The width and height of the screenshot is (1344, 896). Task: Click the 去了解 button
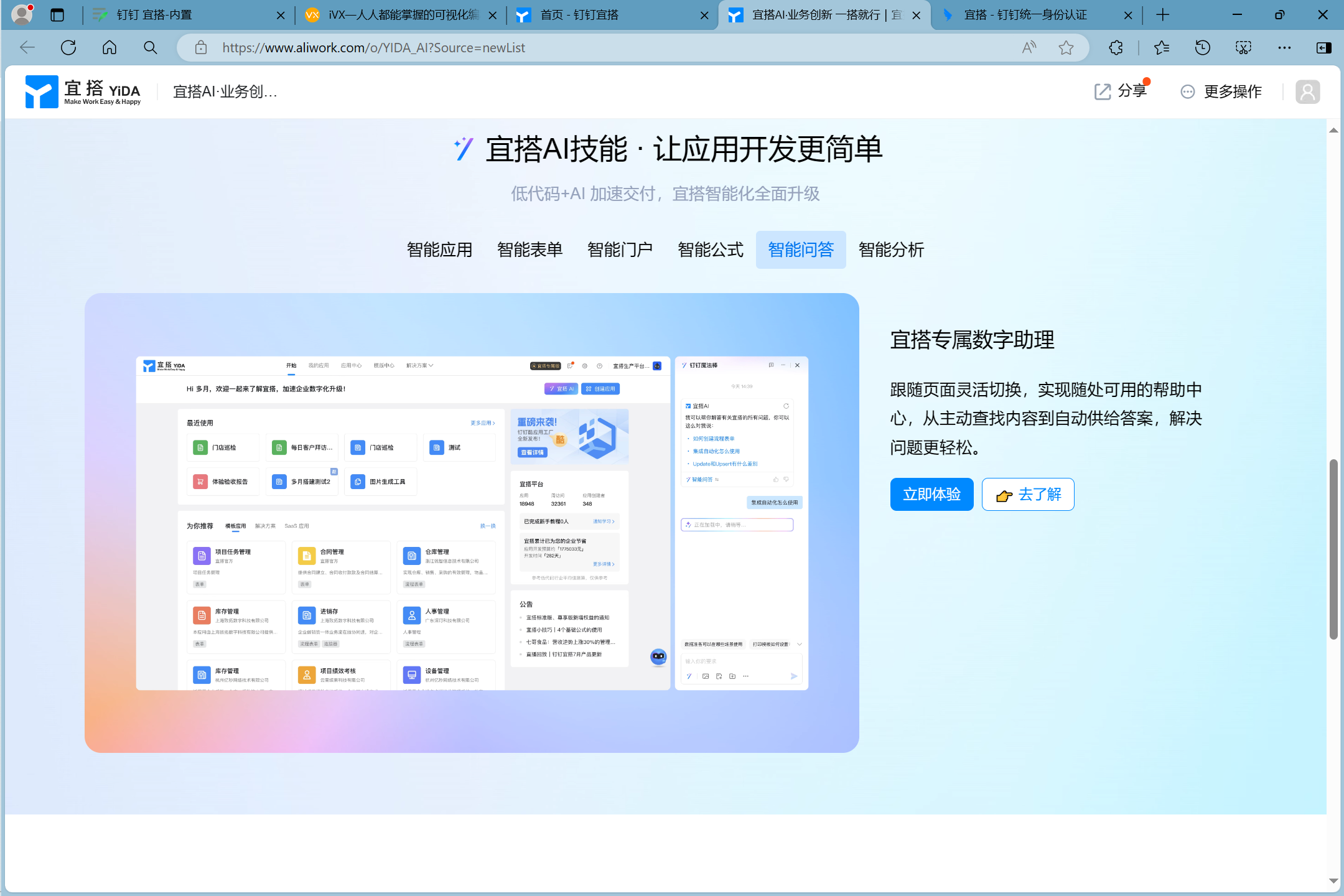click(1028, 494)
